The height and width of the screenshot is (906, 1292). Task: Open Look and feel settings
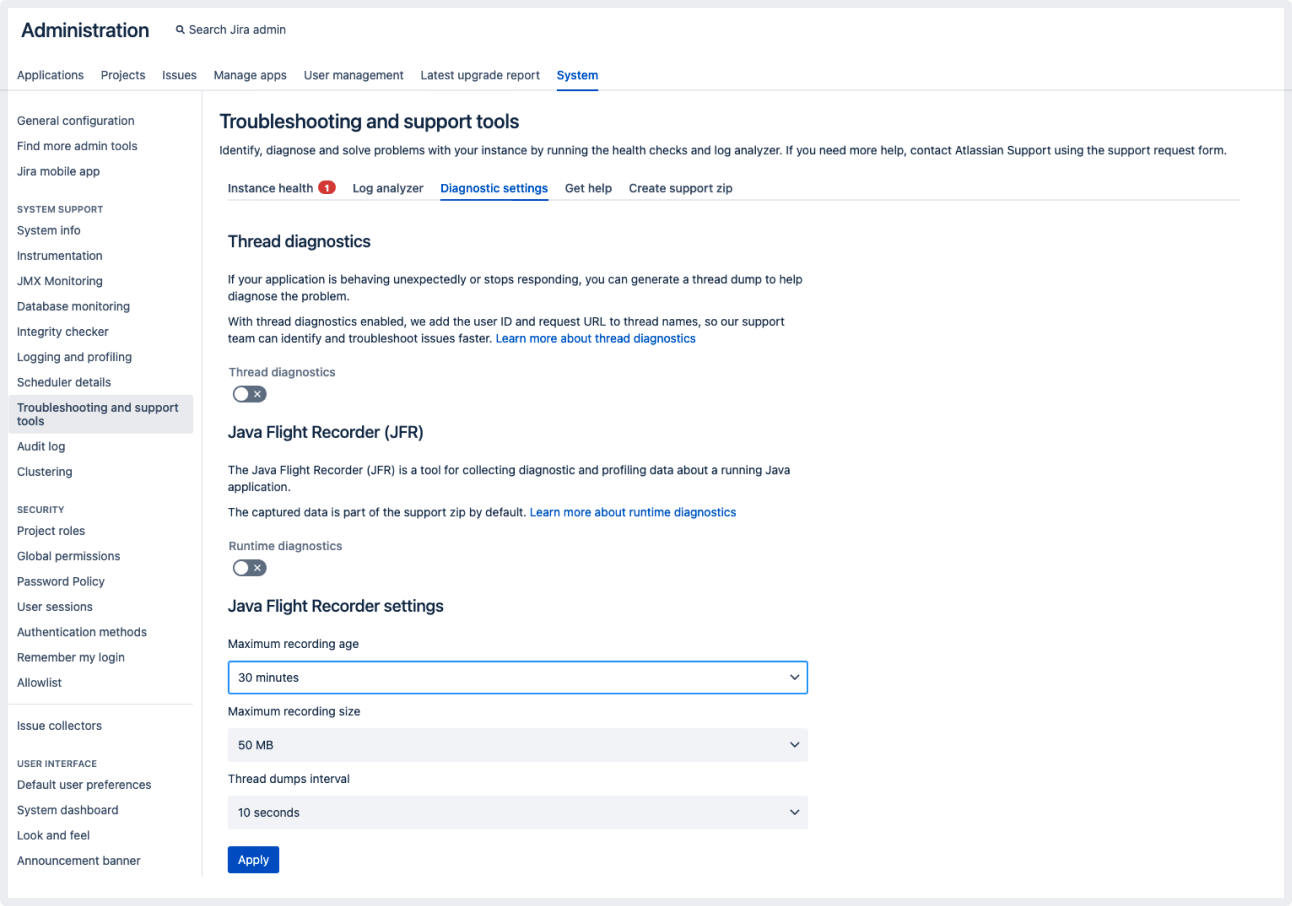pyautogui.click(x=53, y=835)
